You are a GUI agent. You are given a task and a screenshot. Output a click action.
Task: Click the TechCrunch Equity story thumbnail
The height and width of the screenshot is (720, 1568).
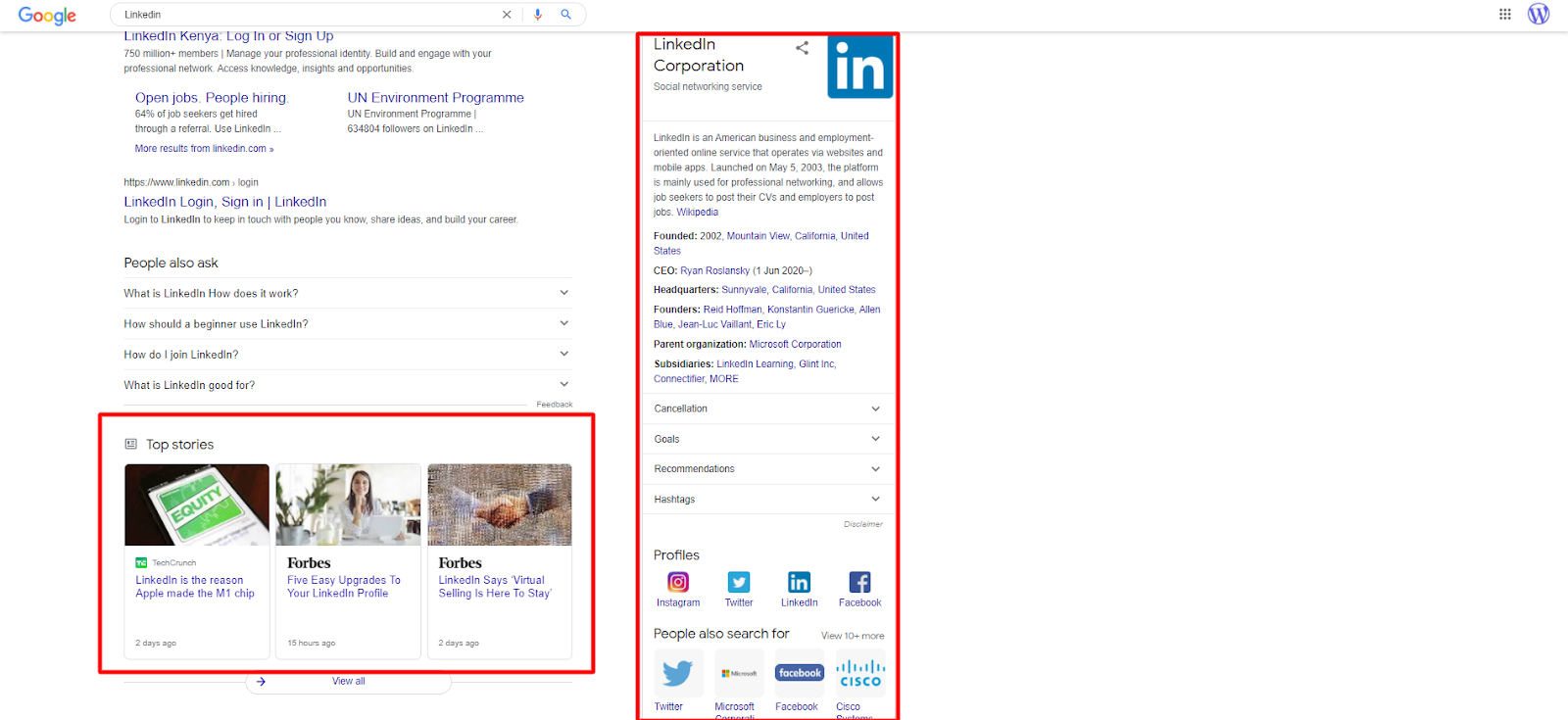click(x=197, y=504)
